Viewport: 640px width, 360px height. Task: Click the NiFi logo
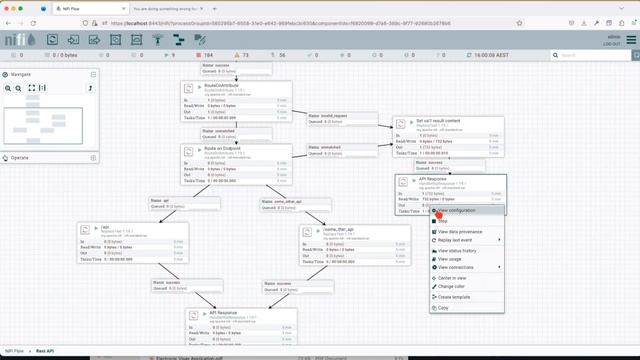[20, 40]
